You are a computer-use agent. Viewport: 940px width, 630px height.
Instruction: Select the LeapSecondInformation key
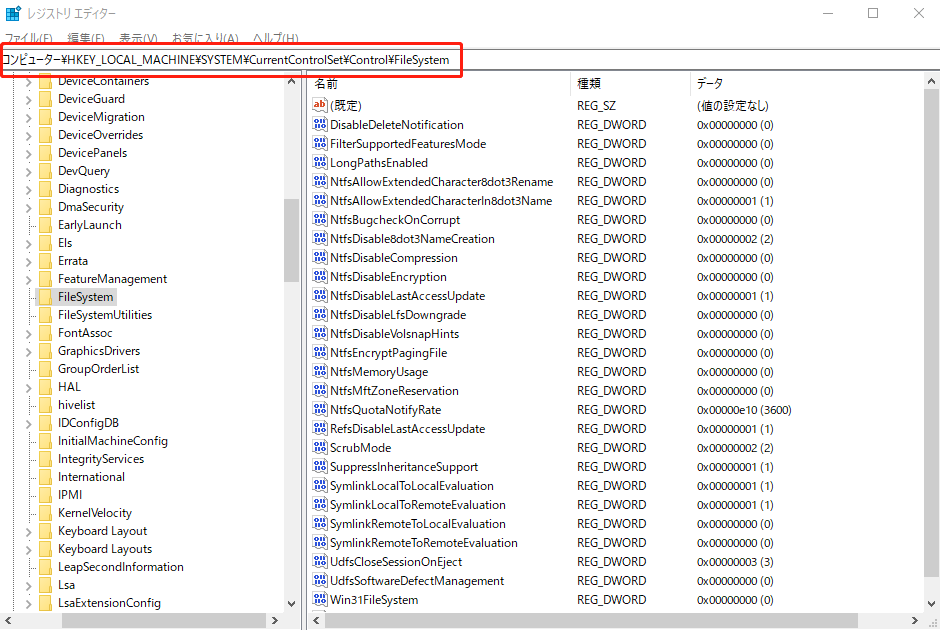pos(120,566)
